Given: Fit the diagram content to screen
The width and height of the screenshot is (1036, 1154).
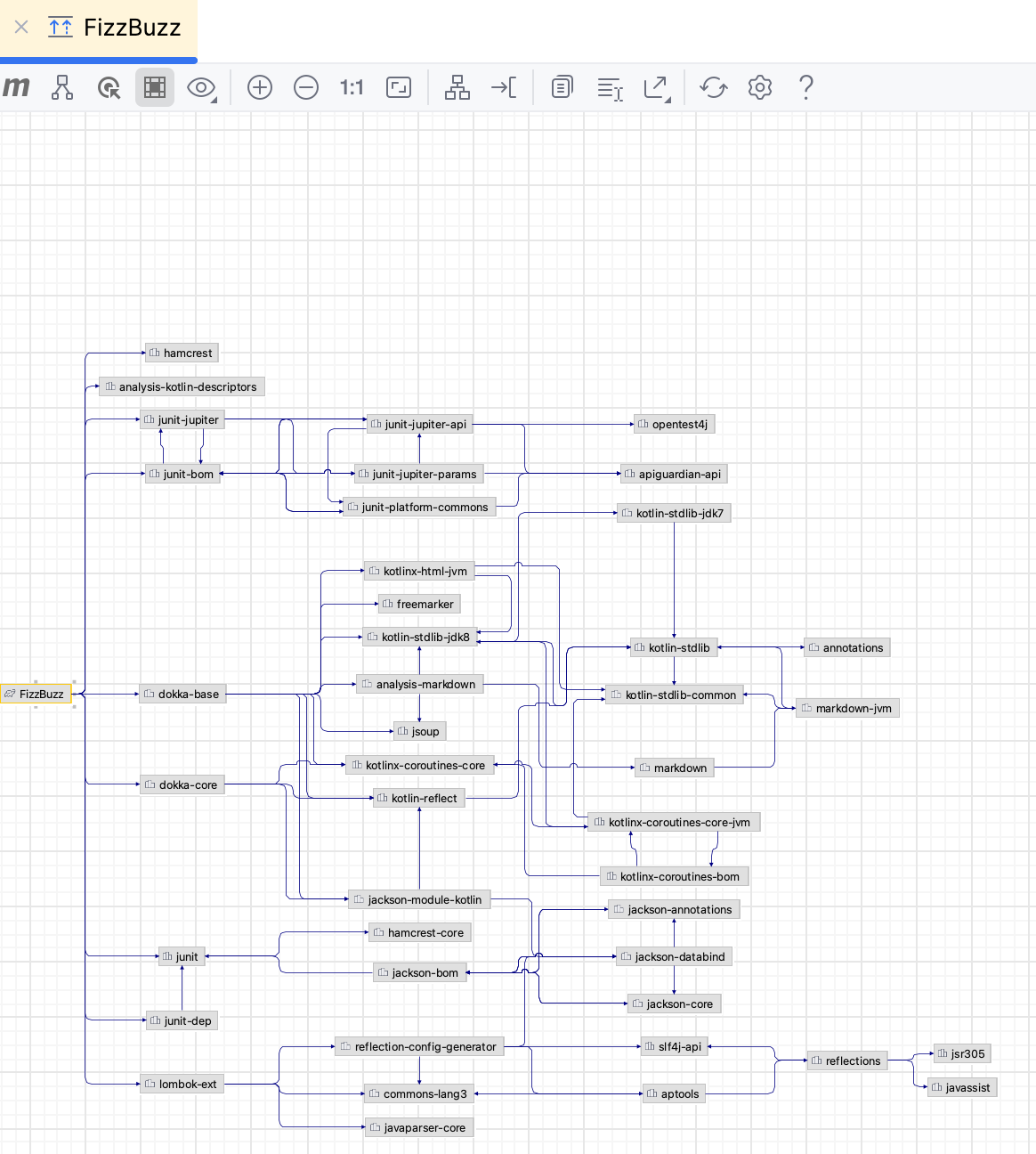Looking at the screenshot, I should [398, 87].
